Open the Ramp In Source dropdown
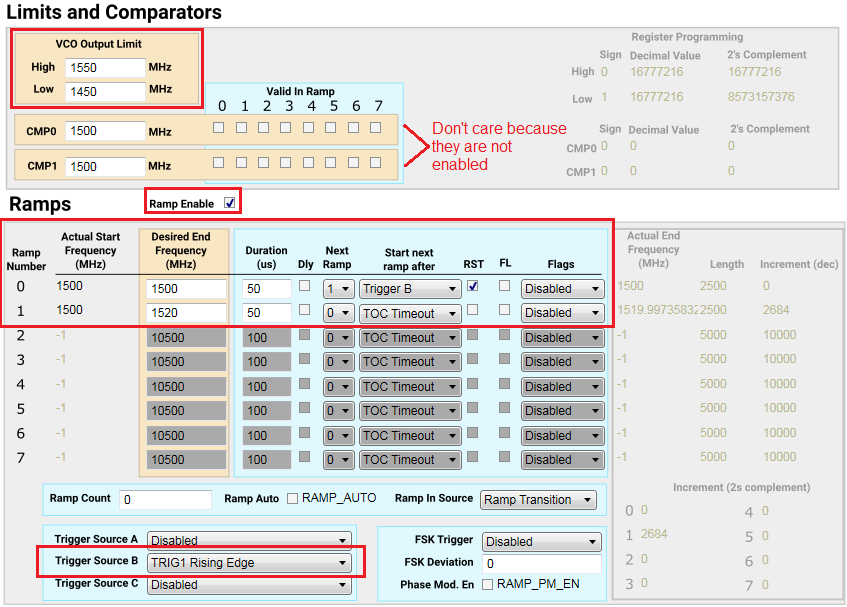The width and height of the screenshot is (847, 607). click(538, 499)
